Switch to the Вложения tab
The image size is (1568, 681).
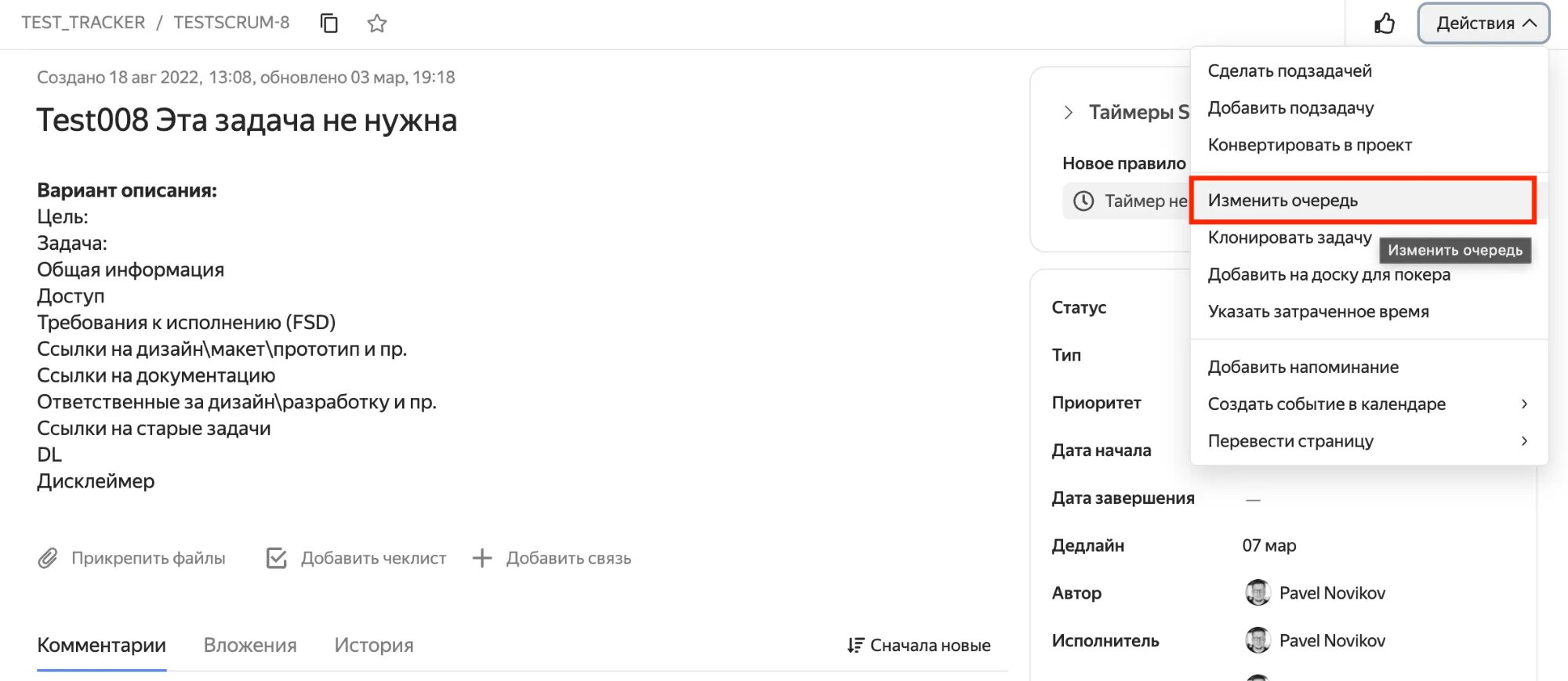(x=250, y=645)
